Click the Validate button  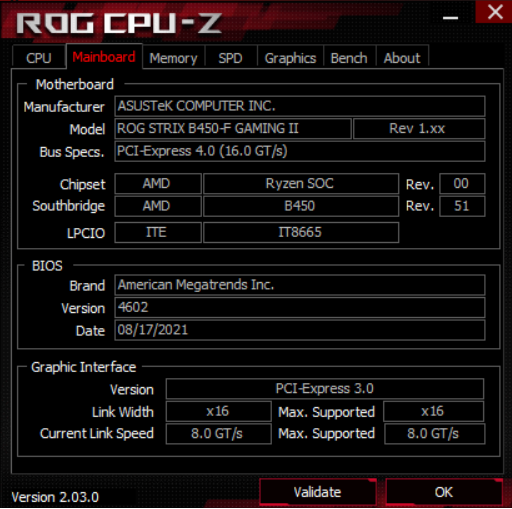pos(318,492)
